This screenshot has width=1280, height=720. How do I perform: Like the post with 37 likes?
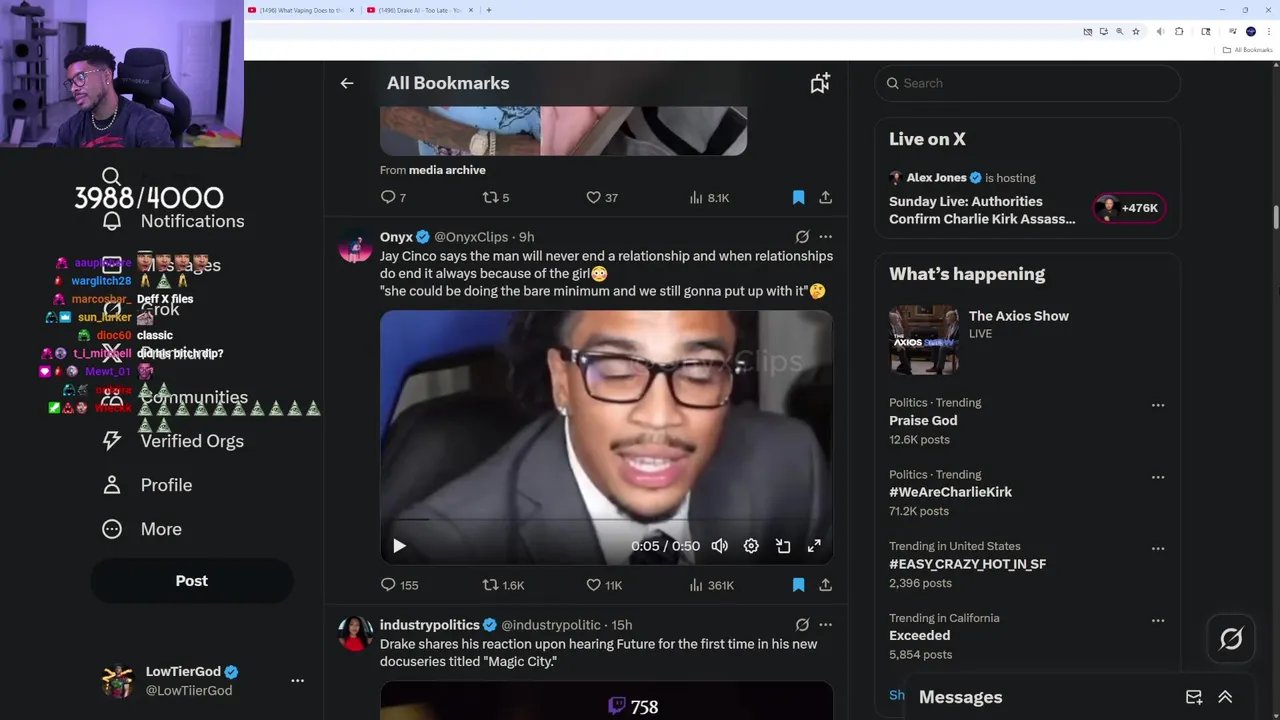tap(601, 198)
